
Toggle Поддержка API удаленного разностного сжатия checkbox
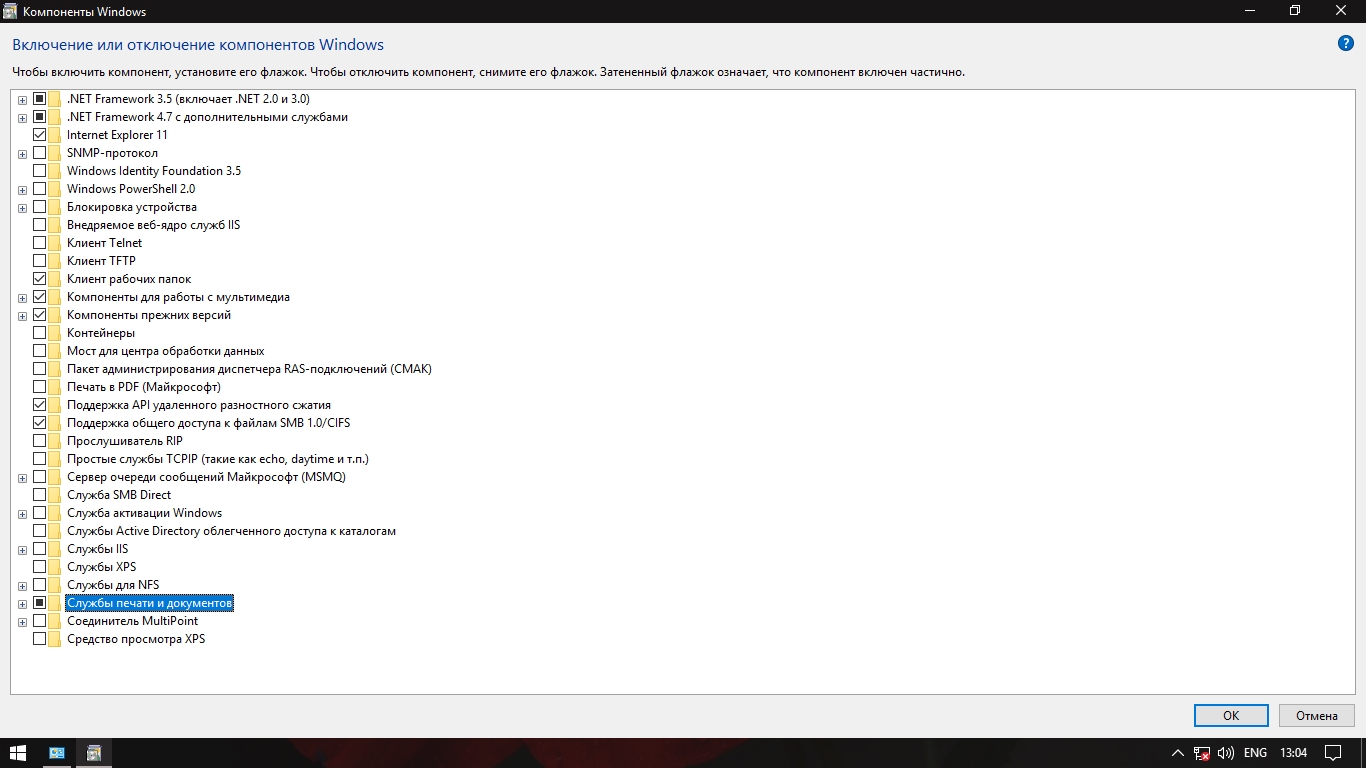pos(40,405)
